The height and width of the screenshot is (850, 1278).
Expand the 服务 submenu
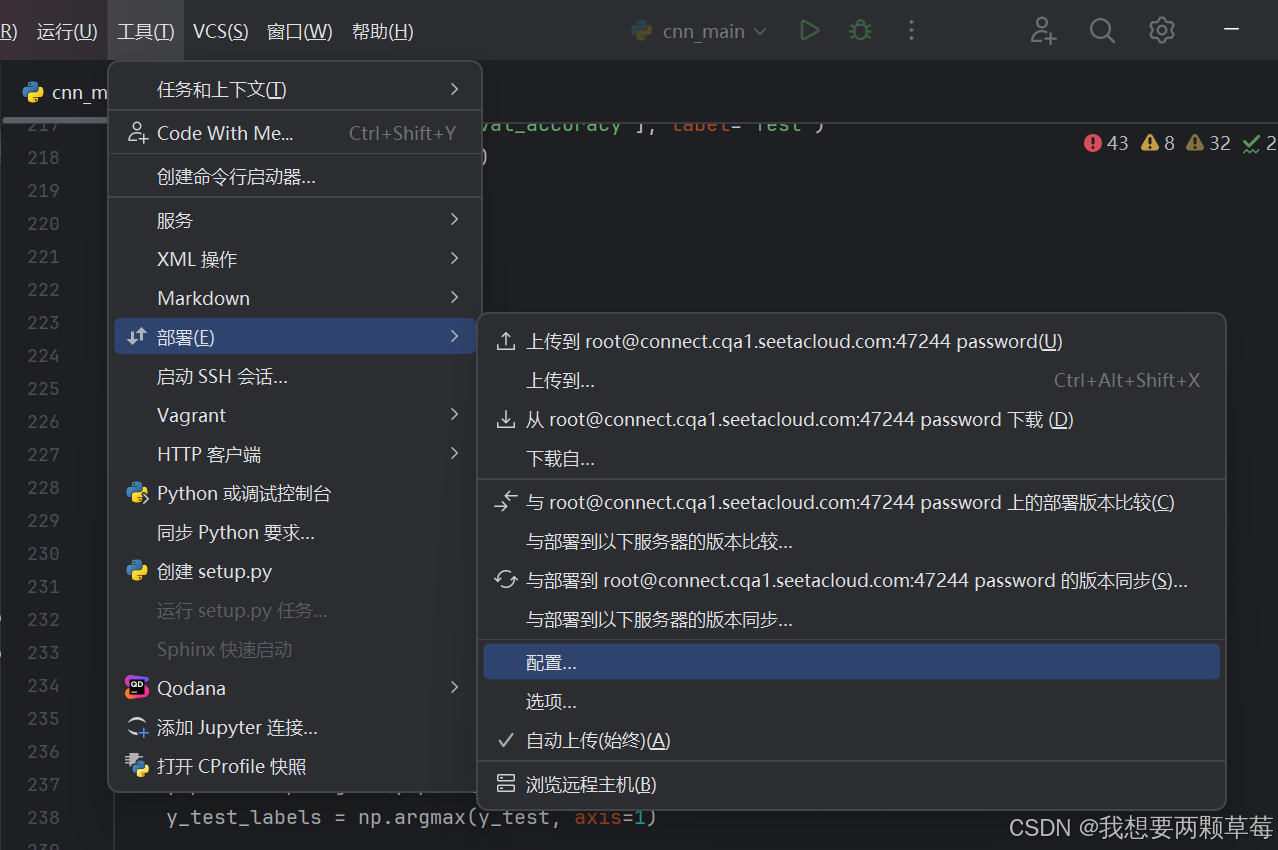tap(180, 219)
